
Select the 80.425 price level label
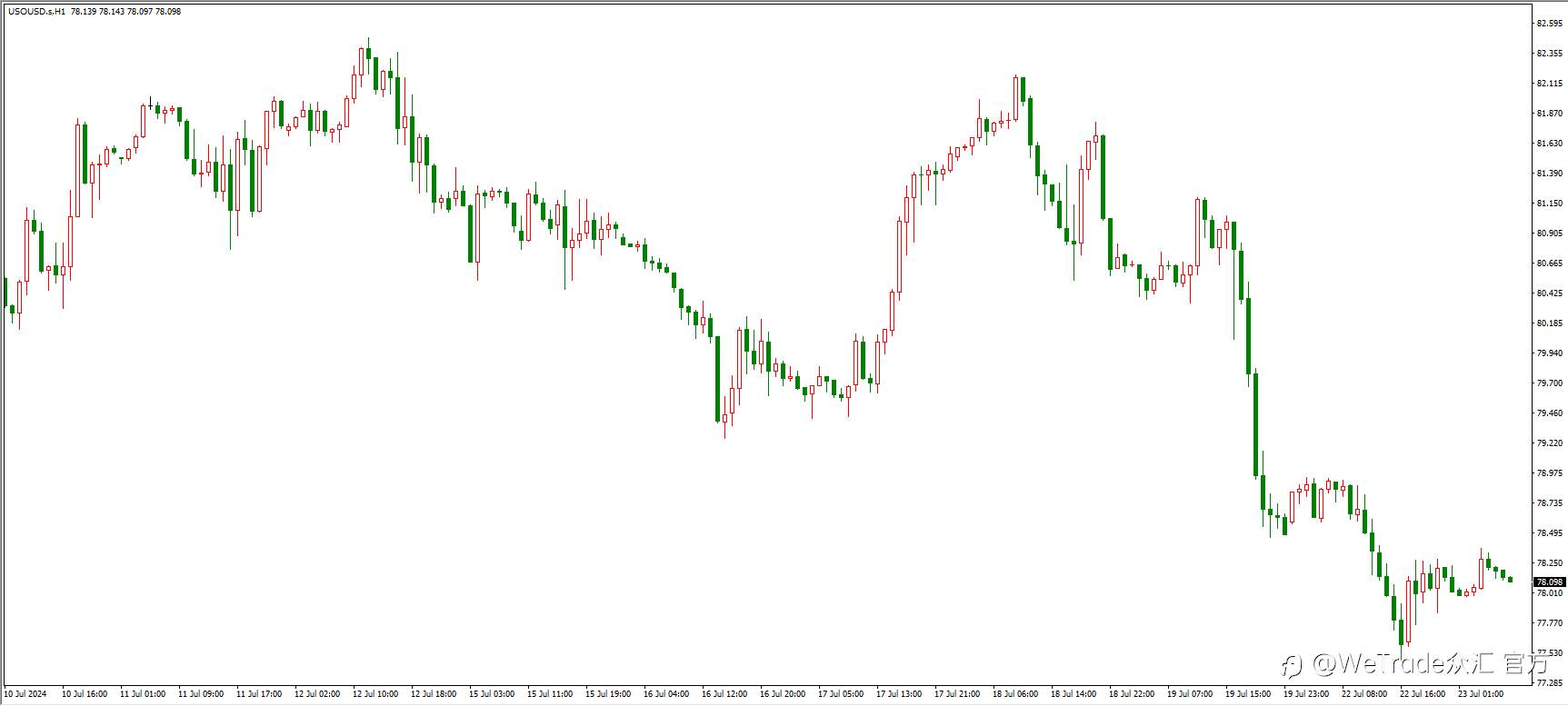pyautogui.click(x=1549, y=293)
